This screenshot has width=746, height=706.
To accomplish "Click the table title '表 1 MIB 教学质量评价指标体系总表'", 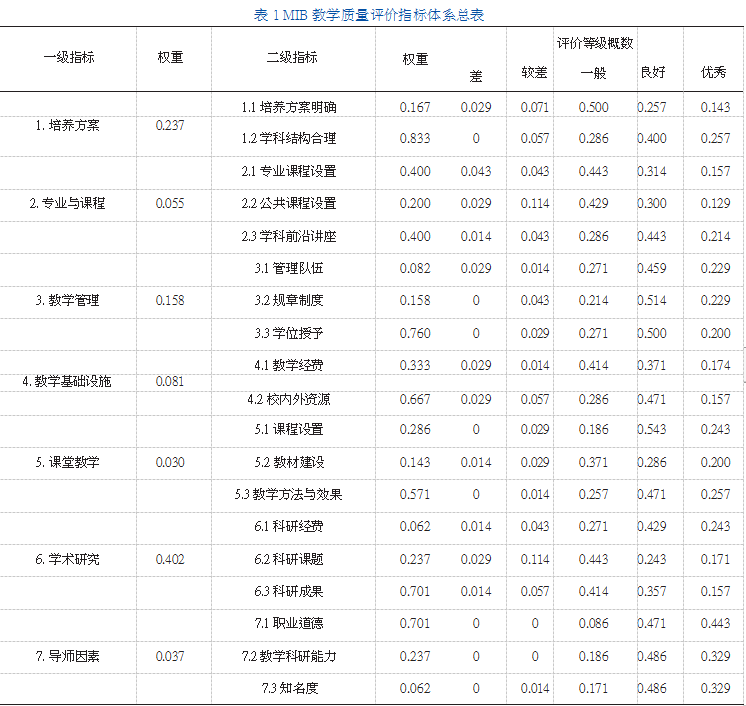I will 370,14.
